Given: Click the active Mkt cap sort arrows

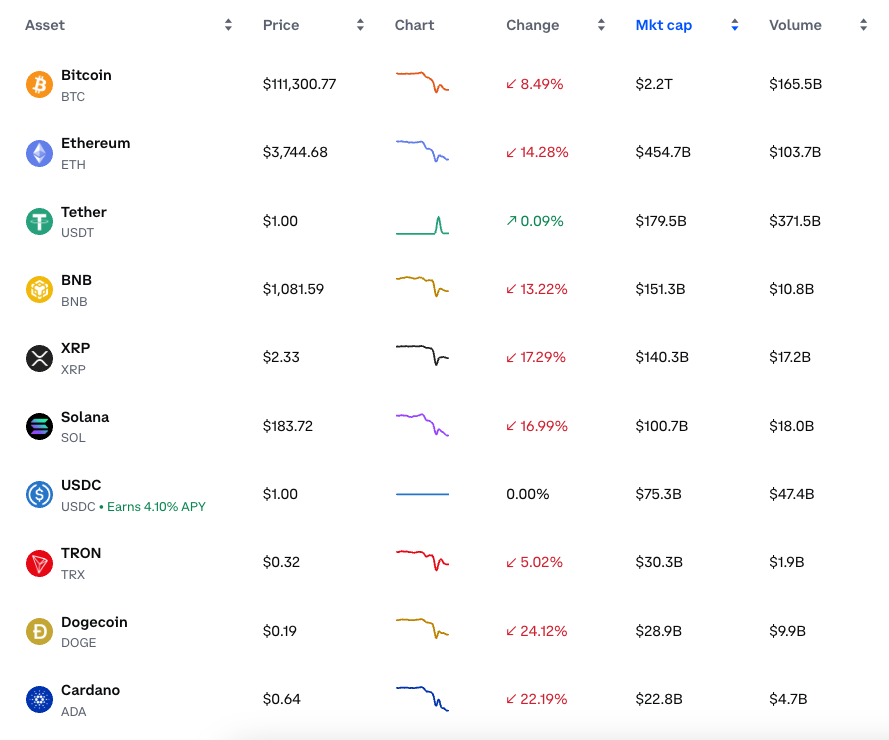Looking at the screenshot, I should [x=735, y=25].
